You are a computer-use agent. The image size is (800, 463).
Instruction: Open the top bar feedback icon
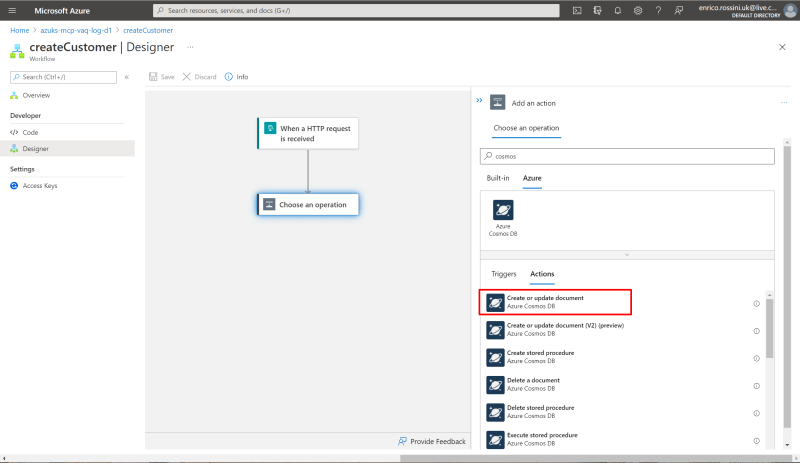679,10
